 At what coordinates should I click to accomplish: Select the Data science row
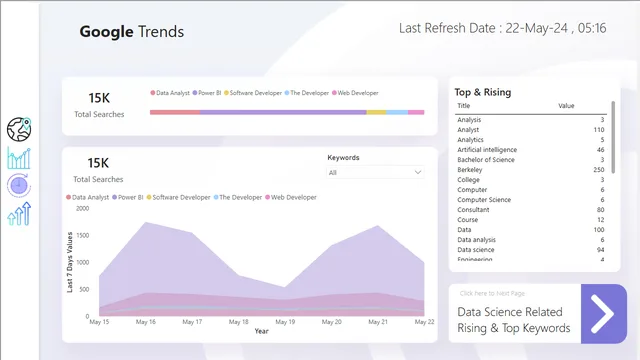pyautogui.click(x=531, y=250)
